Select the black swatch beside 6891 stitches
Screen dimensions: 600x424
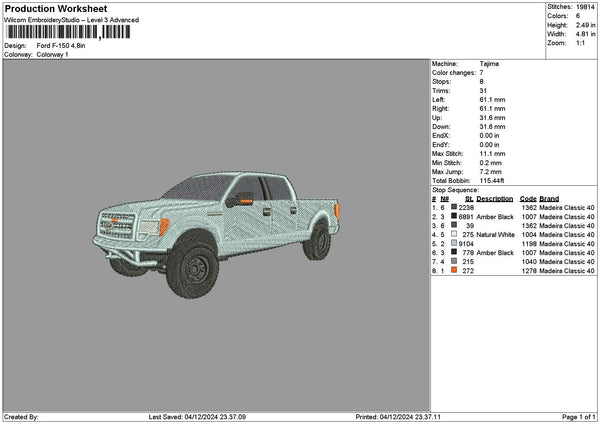point(454,216)
